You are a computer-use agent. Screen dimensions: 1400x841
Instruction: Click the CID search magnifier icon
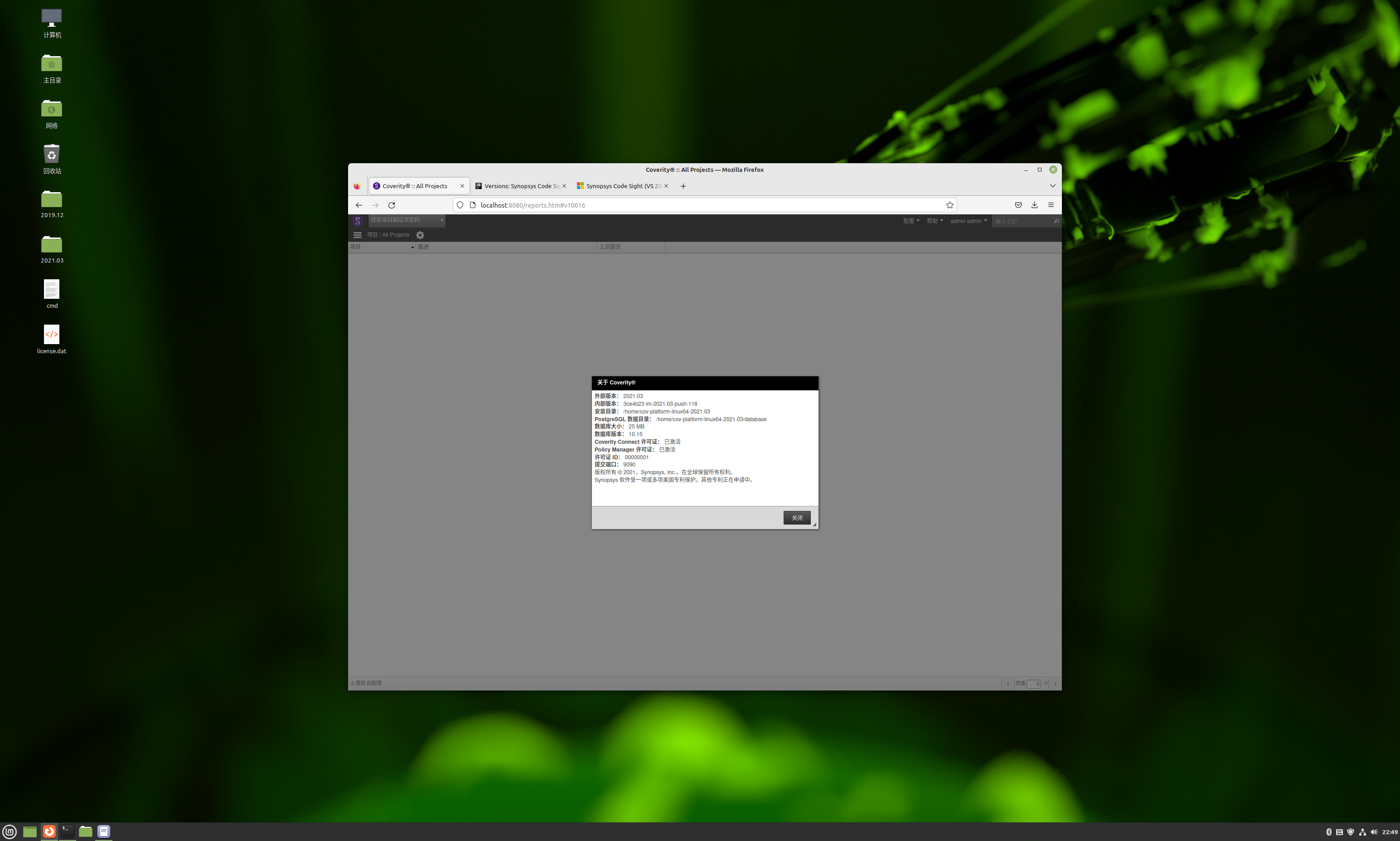point(1056,221)
